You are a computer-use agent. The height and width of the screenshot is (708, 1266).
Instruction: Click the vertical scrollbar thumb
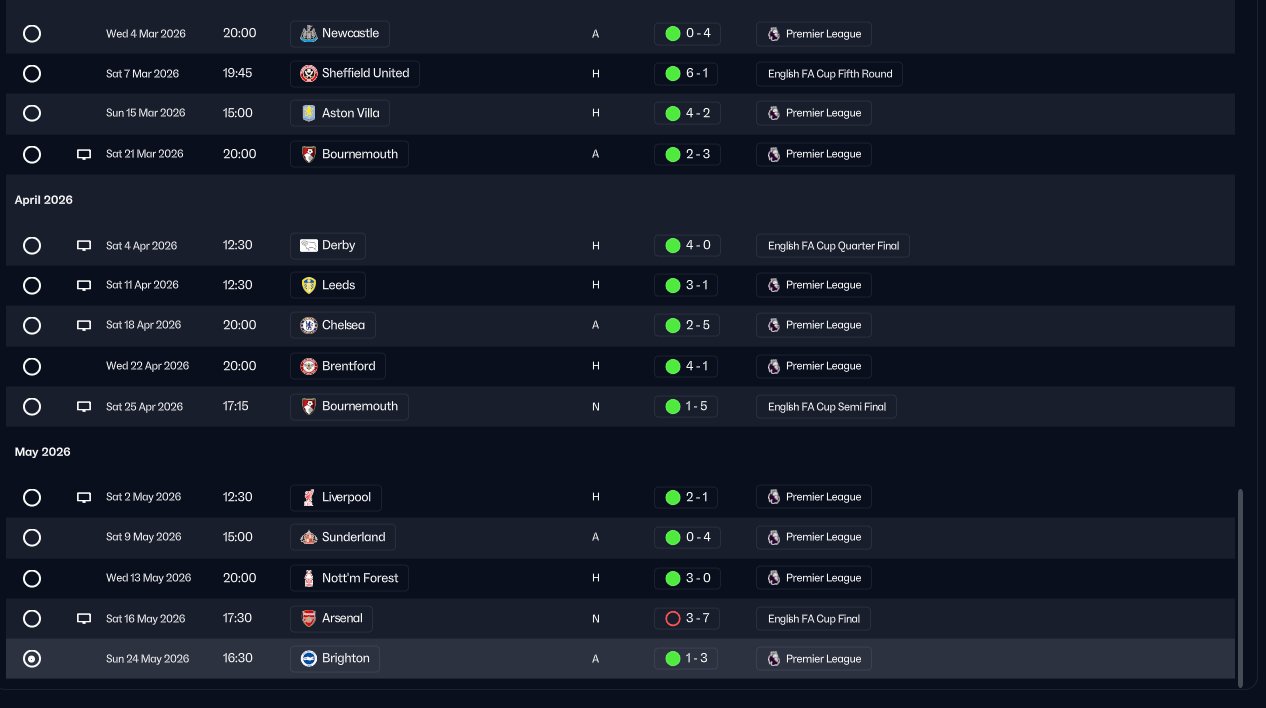pos(1241,588)
